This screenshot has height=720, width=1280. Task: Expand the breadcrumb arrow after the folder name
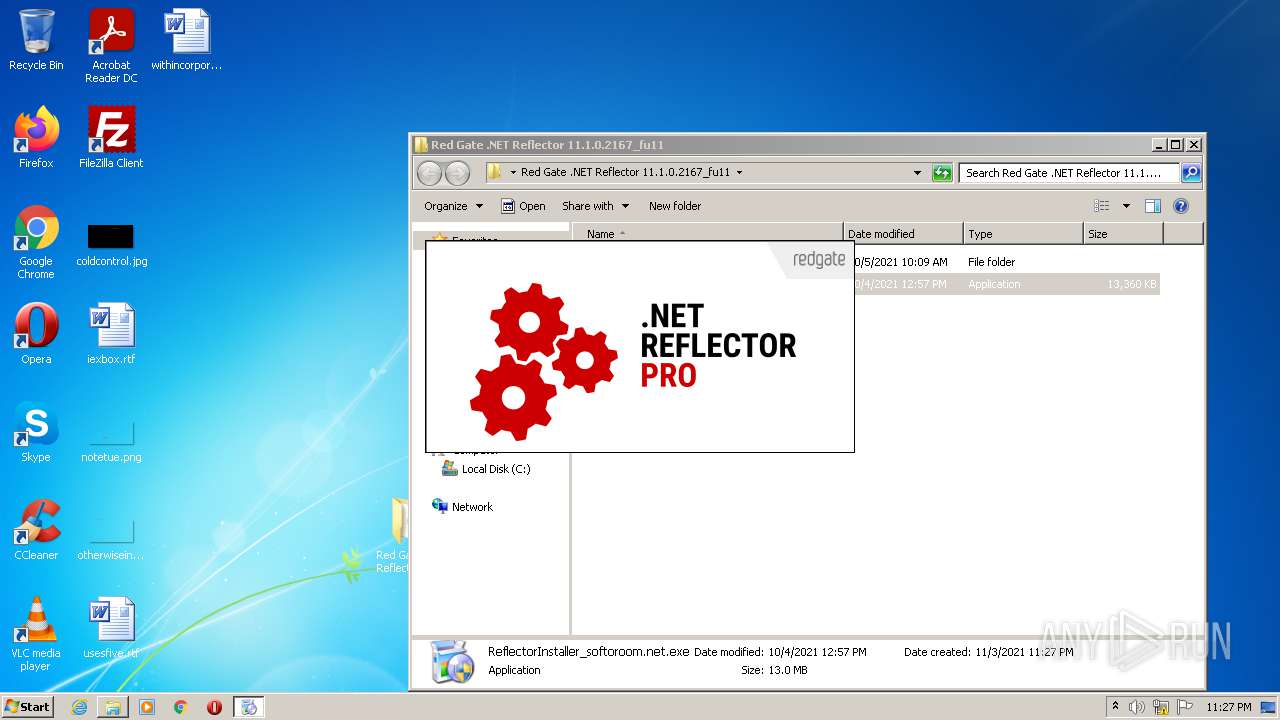point(739,172)
